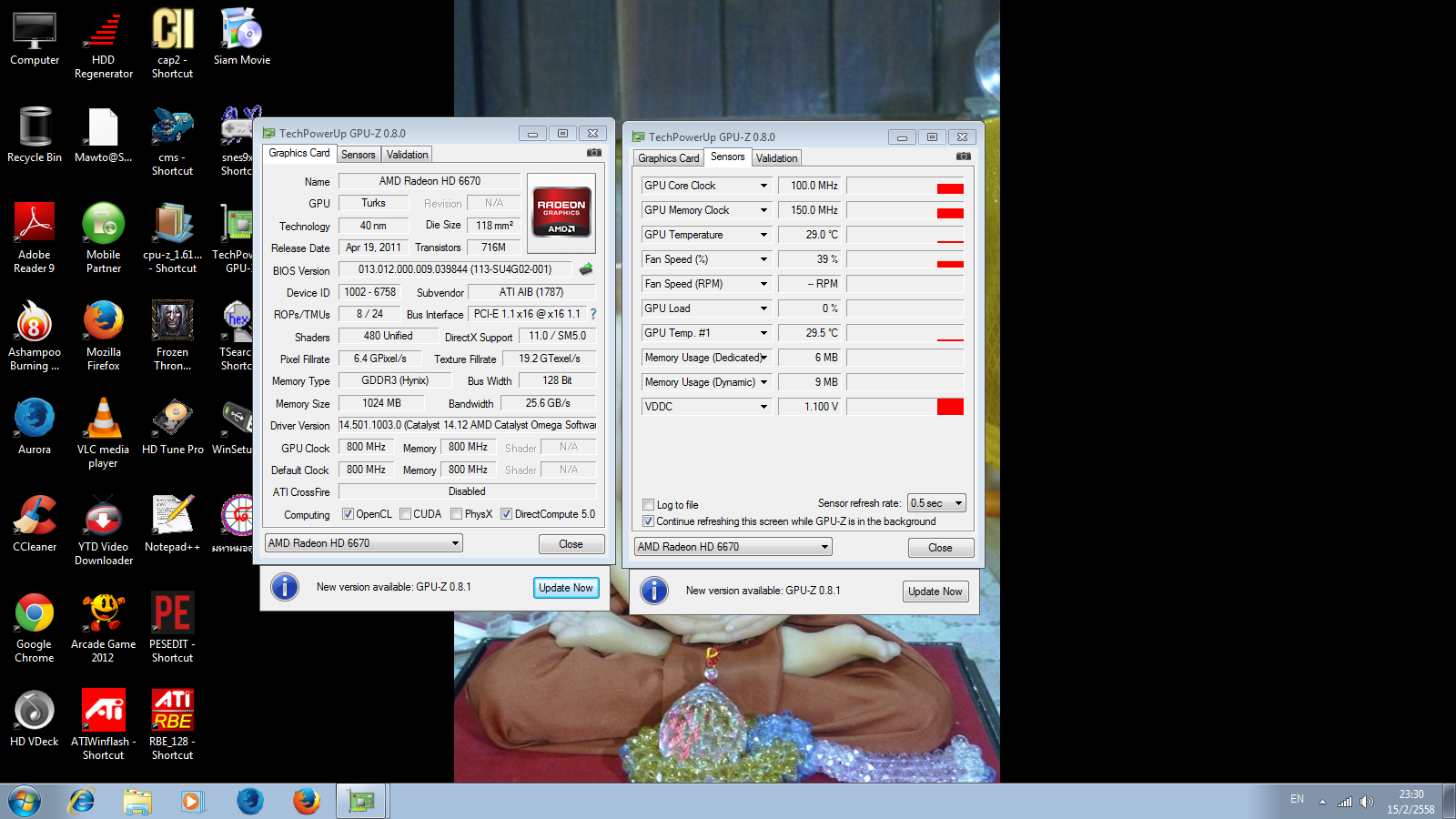Open the Sensor refresh rate dropdown
Screen dimensions: 1456x819
click(x=936, y=503)
